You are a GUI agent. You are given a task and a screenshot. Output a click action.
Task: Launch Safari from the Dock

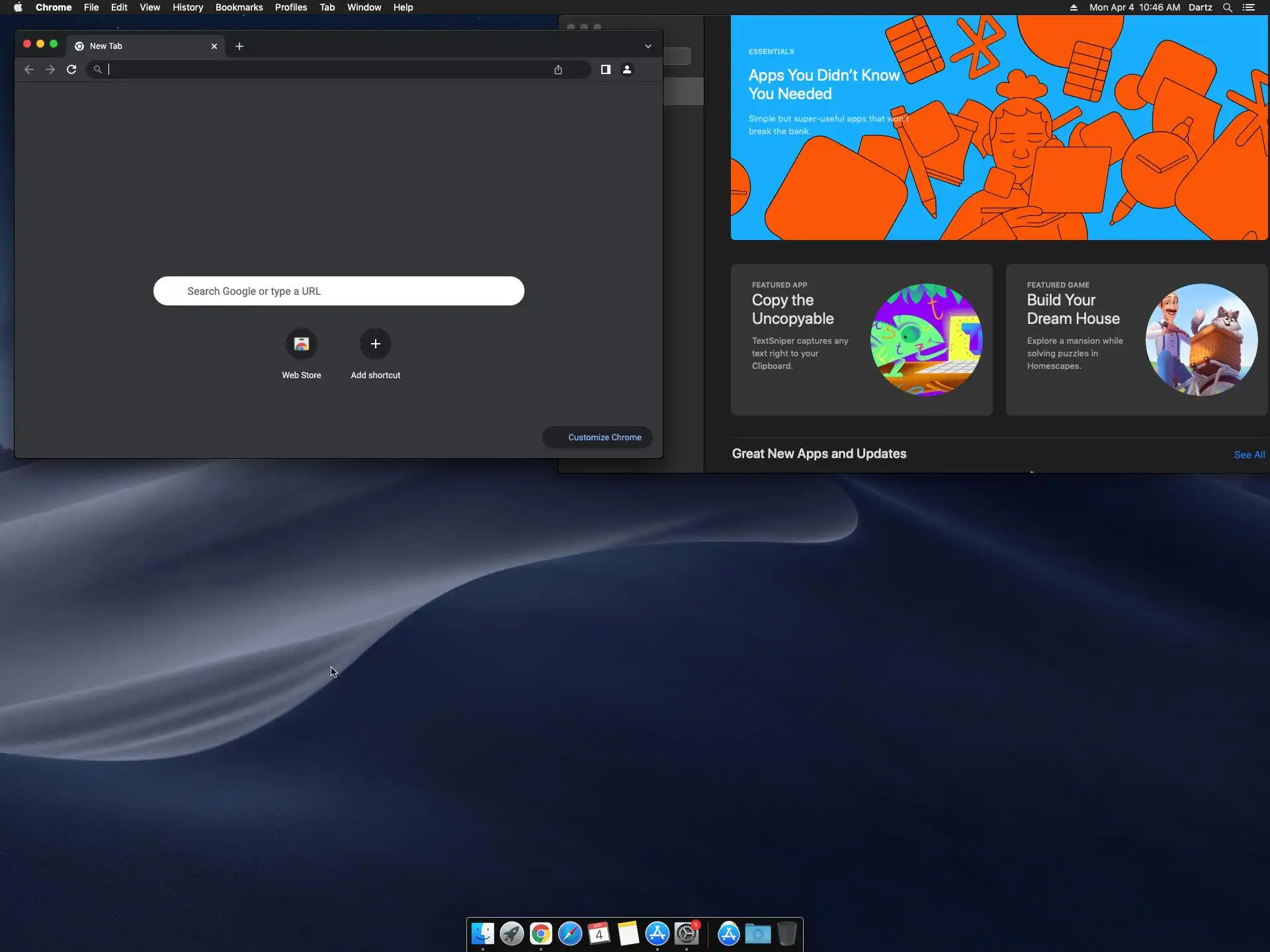click(570, 933)
